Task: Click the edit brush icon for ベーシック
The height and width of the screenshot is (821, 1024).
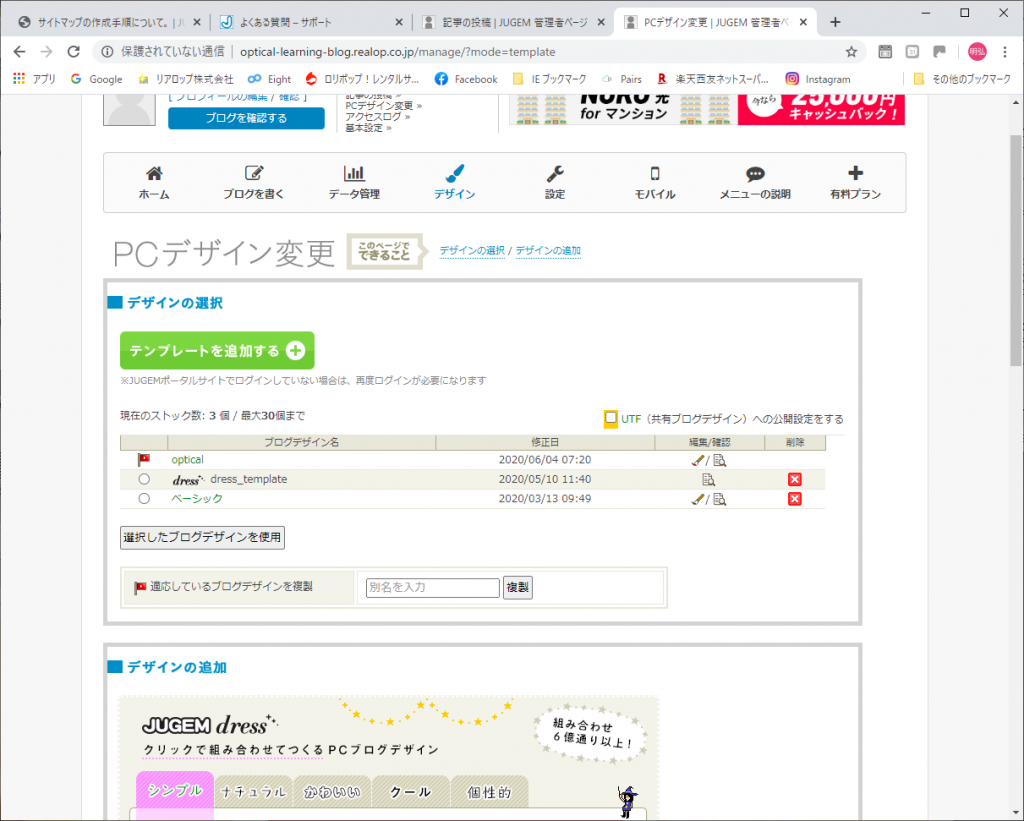Action: point(697,500)
